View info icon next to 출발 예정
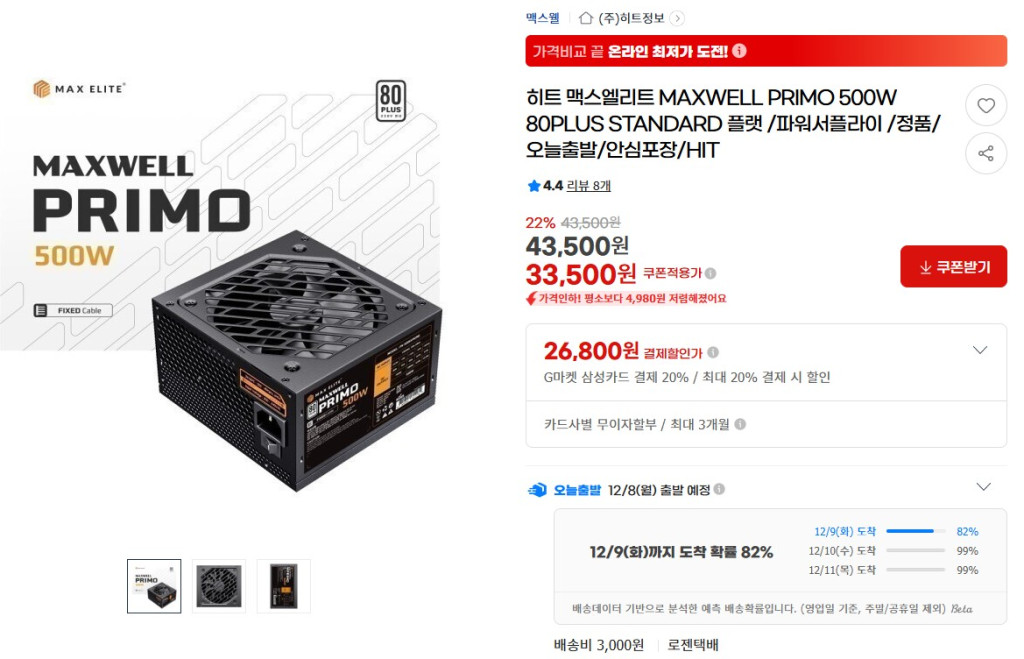This screenshot has height=659, width=1024. (x=719, y=489)
